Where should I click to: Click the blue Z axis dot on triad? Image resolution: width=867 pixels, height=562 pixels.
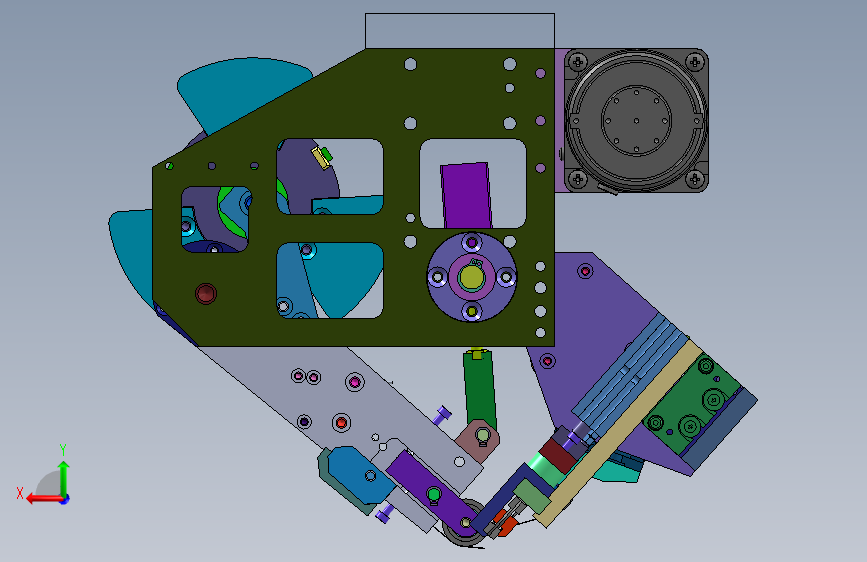click(65, 499)
